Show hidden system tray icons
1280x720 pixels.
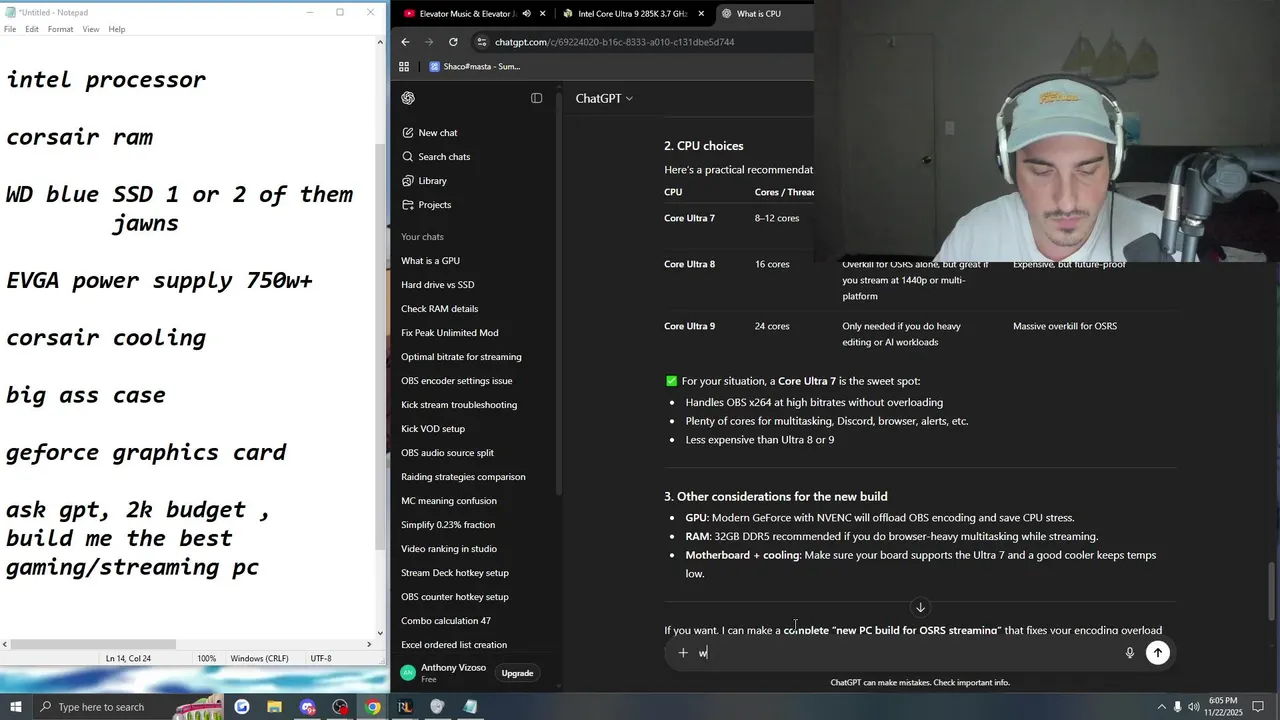click(1162, 707)
